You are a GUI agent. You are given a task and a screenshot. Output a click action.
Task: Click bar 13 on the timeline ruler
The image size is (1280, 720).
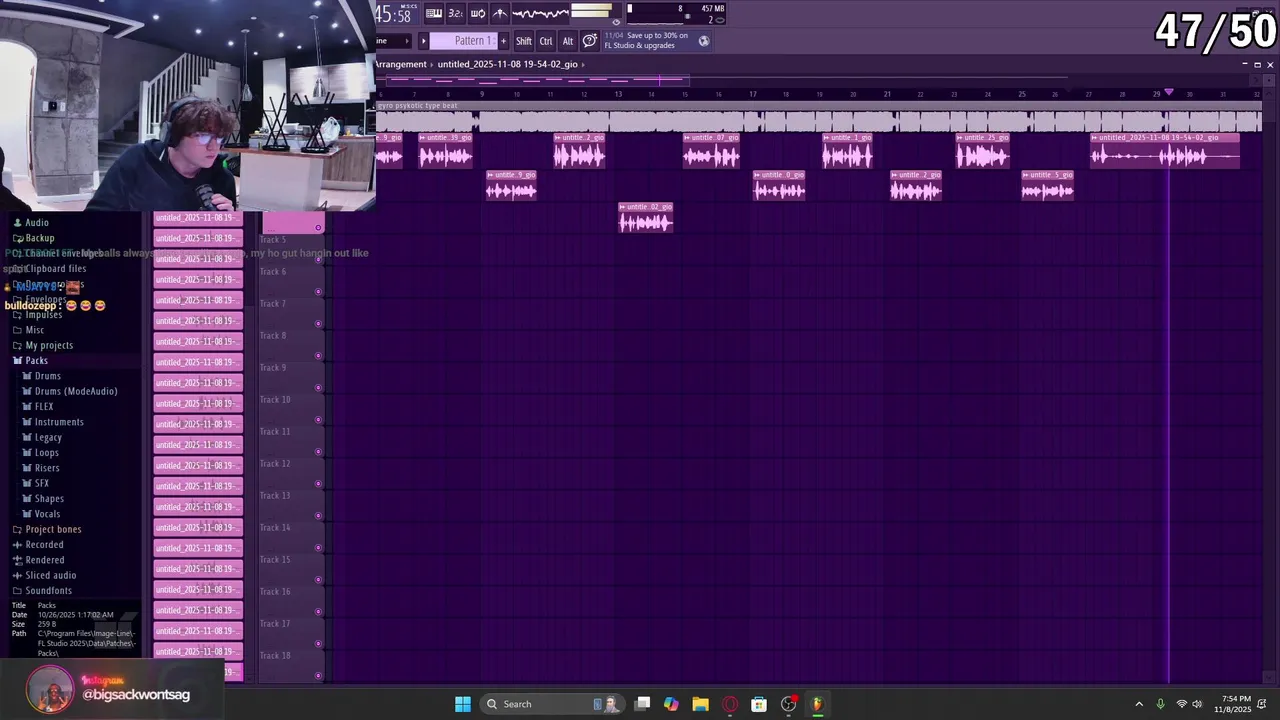[618, 94]
